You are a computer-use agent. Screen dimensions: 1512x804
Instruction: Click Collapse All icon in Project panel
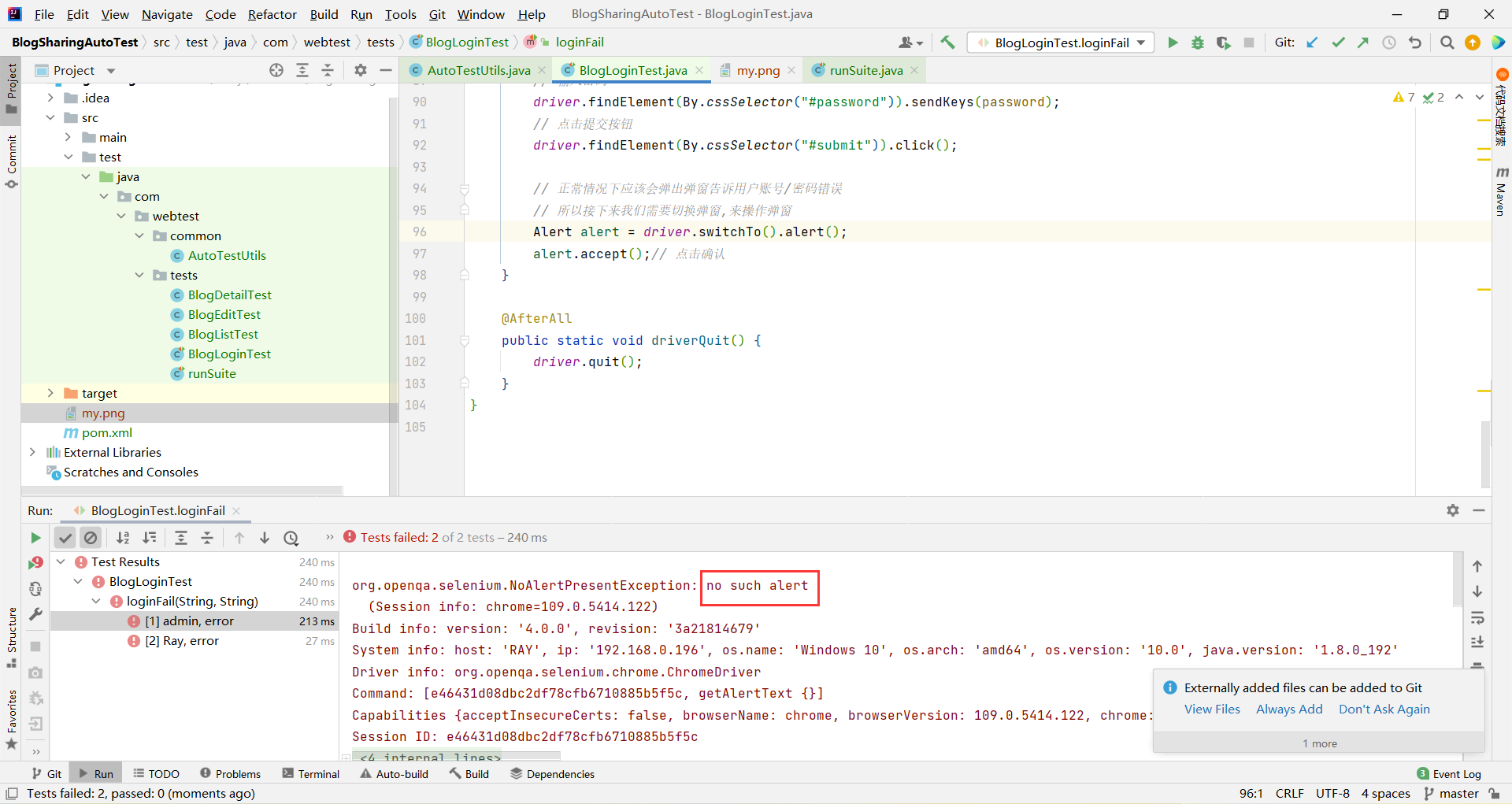coord(328,70)
